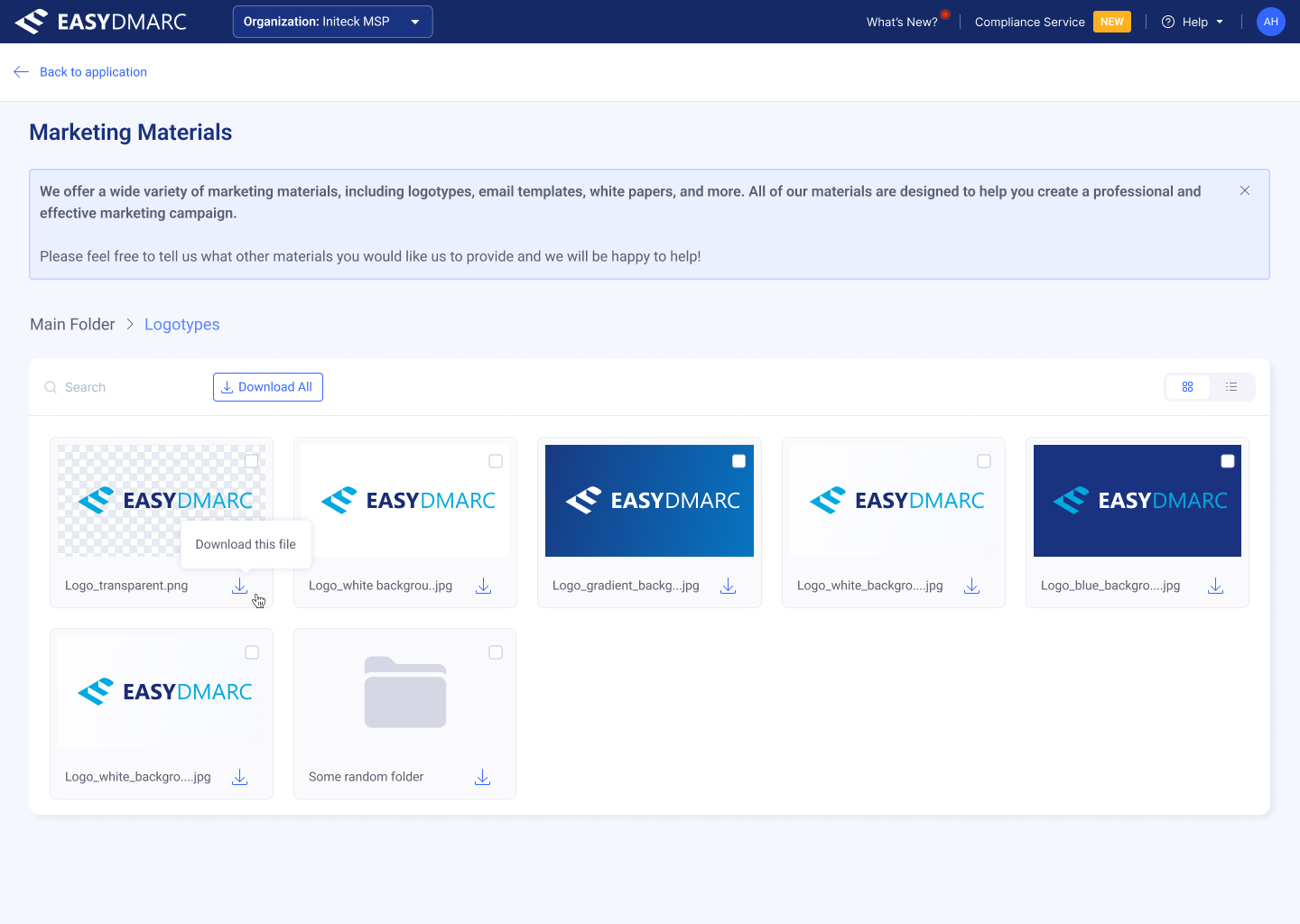Open the Organization: Initeck MSP dropdown
1300x924 pixels.
click(333, 22)
